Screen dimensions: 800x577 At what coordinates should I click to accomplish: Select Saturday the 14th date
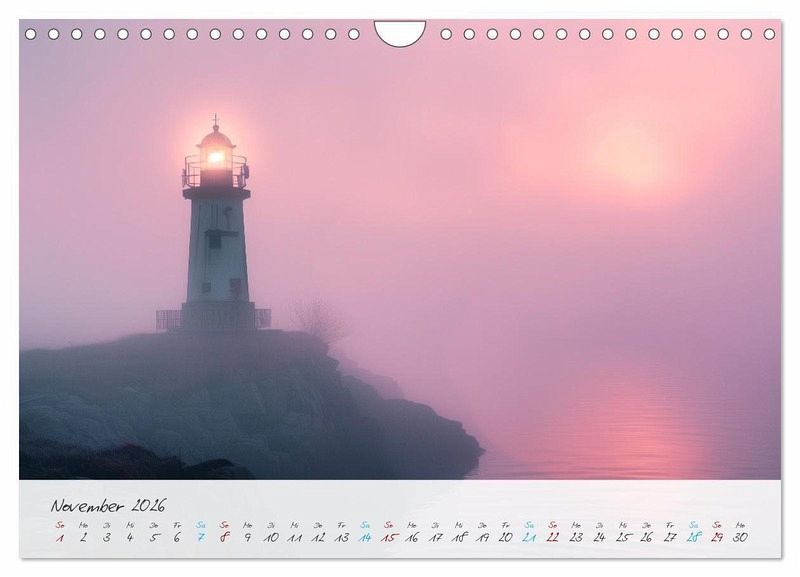pyautogui.click(x=365, y=537)
